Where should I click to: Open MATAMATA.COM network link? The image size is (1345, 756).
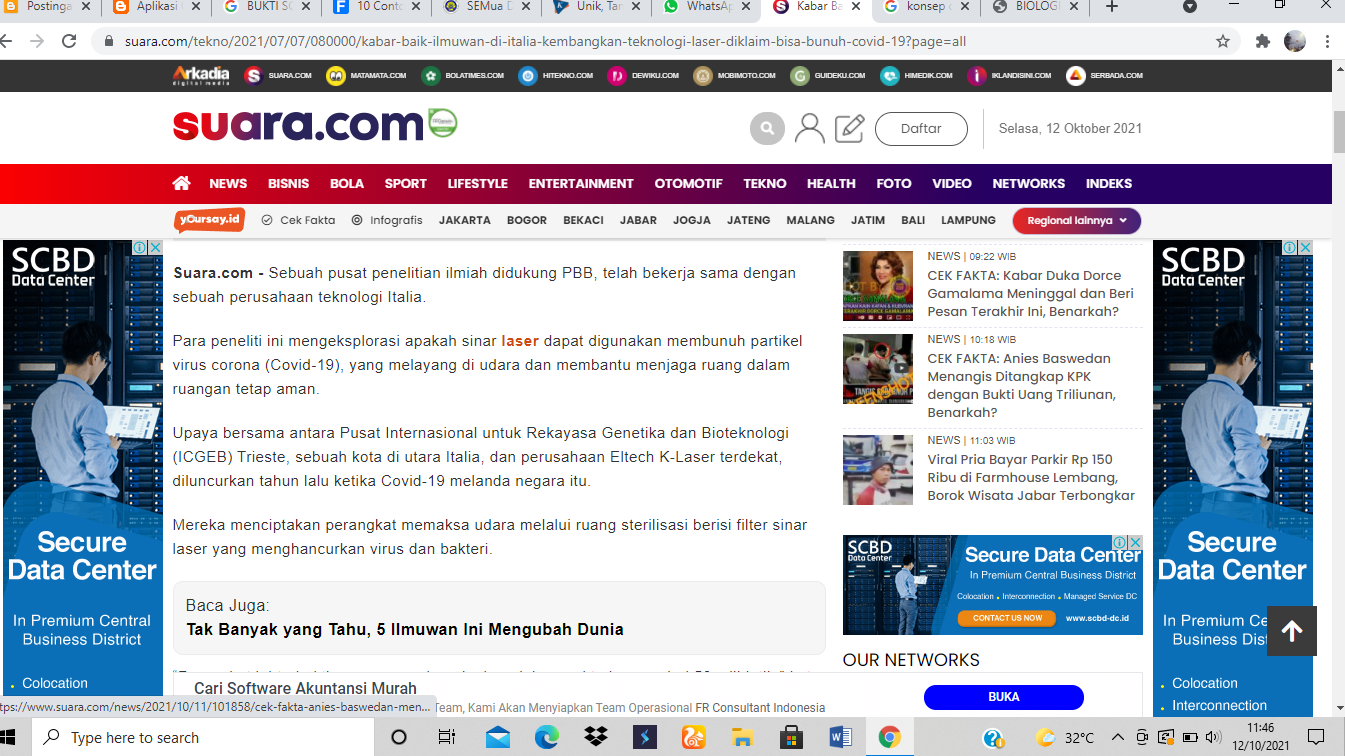pyautogui.click(x=366, y=75)
